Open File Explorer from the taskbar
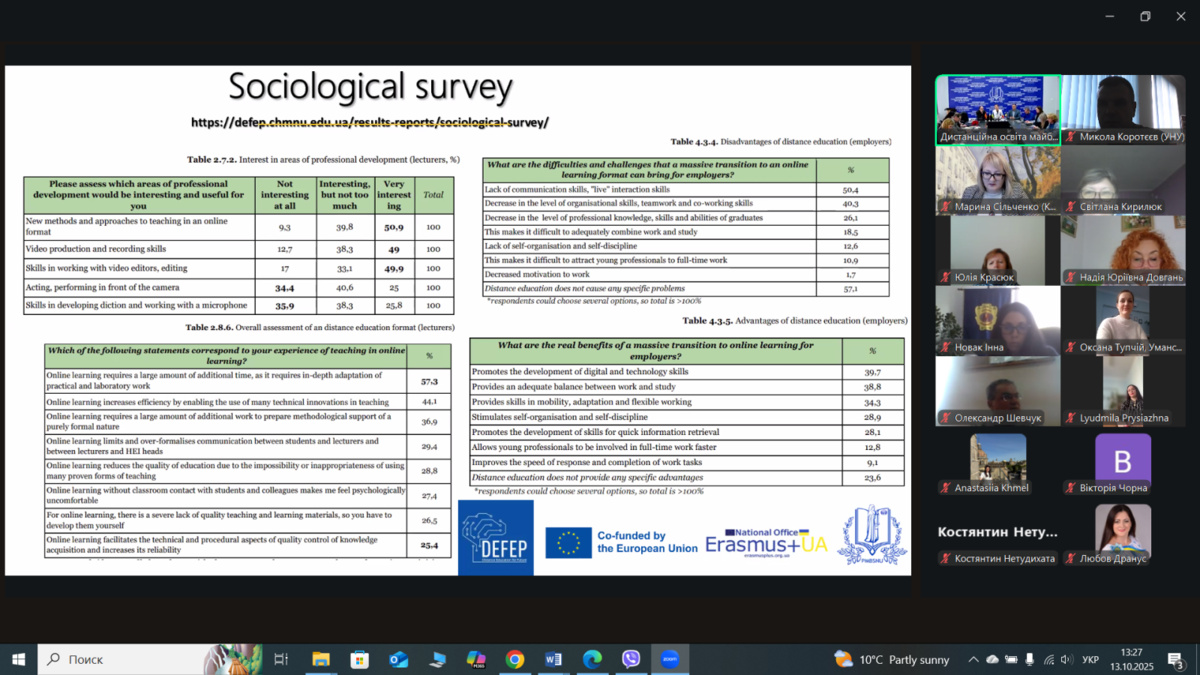 click(x=321, y=659)
